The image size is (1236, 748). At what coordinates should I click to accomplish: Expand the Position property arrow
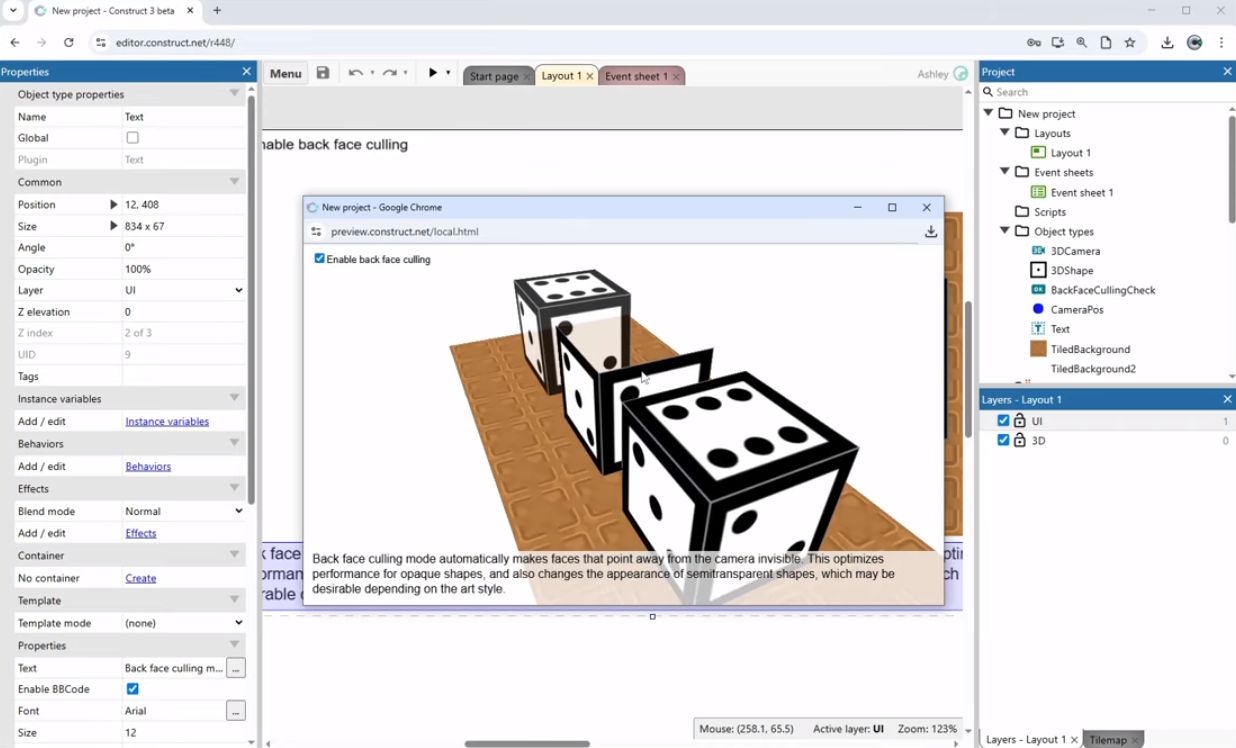(x=113, y=204)
